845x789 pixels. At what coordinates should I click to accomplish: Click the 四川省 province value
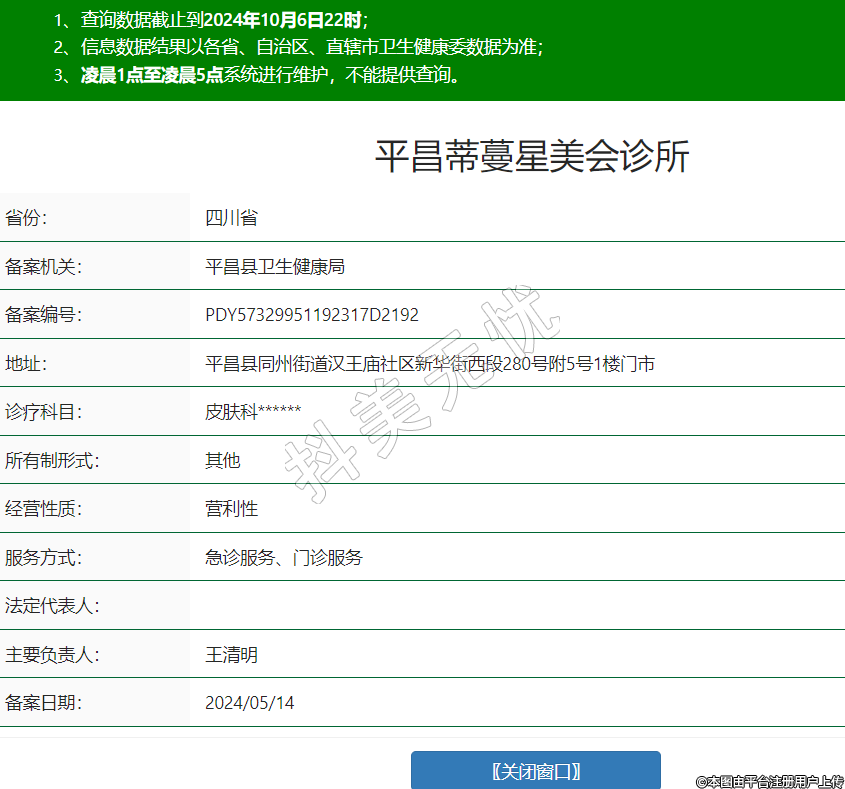click(x=231, y=218)
